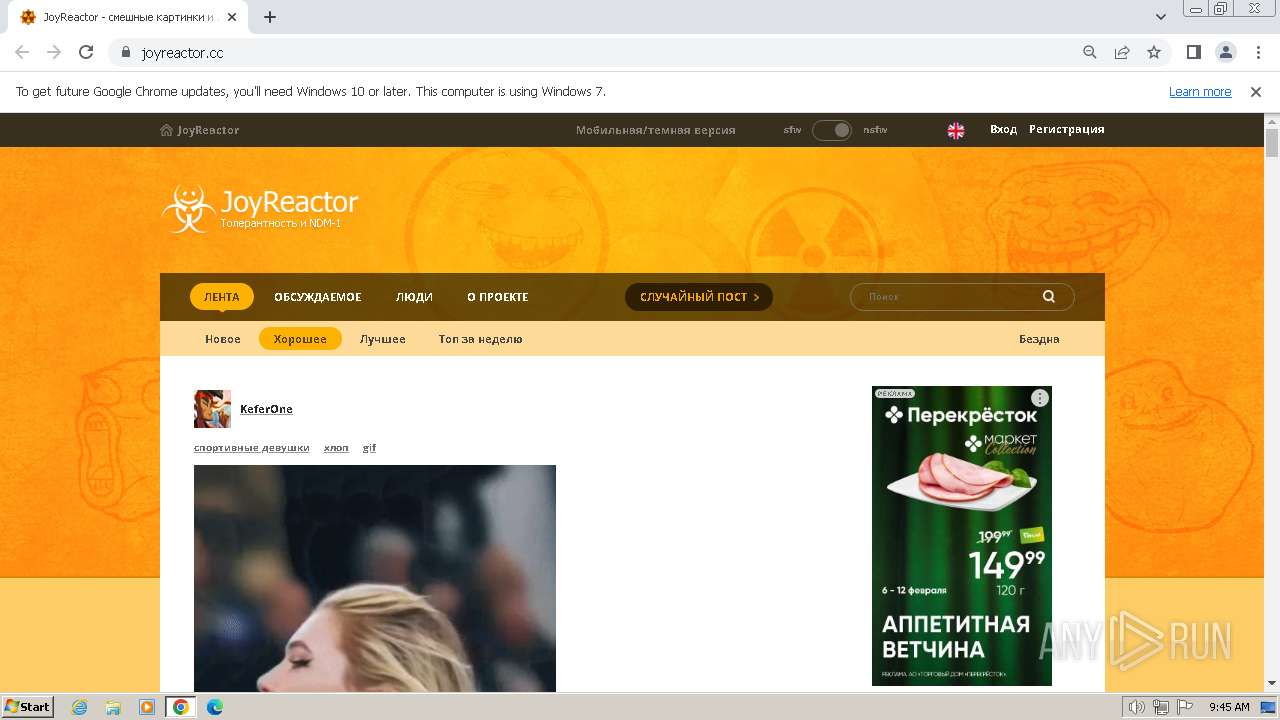Dismiss the Chrome update notification bar
Image resolution: width=1280 pixels, height=720 pixels.
click(1256, 91)
